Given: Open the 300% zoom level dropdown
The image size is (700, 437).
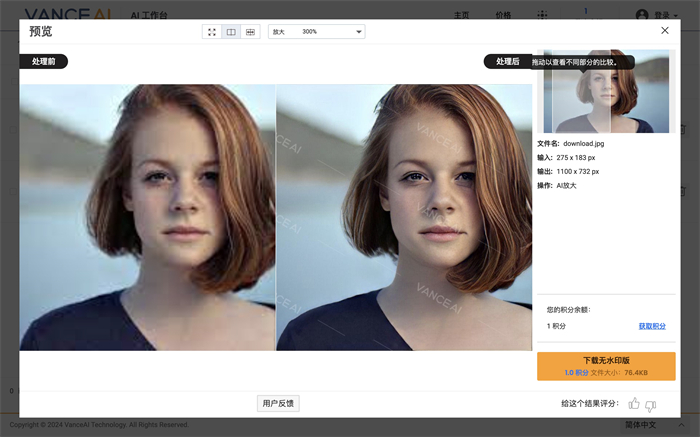Looking at the screenshot, I should click(x=316, y=32).
